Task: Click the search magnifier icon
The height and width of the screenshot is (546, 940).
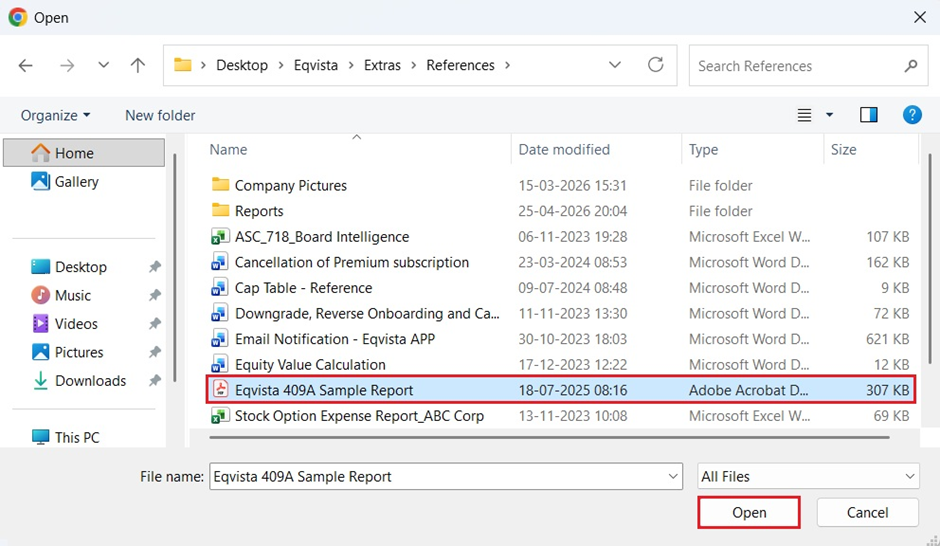Action: 911,65
